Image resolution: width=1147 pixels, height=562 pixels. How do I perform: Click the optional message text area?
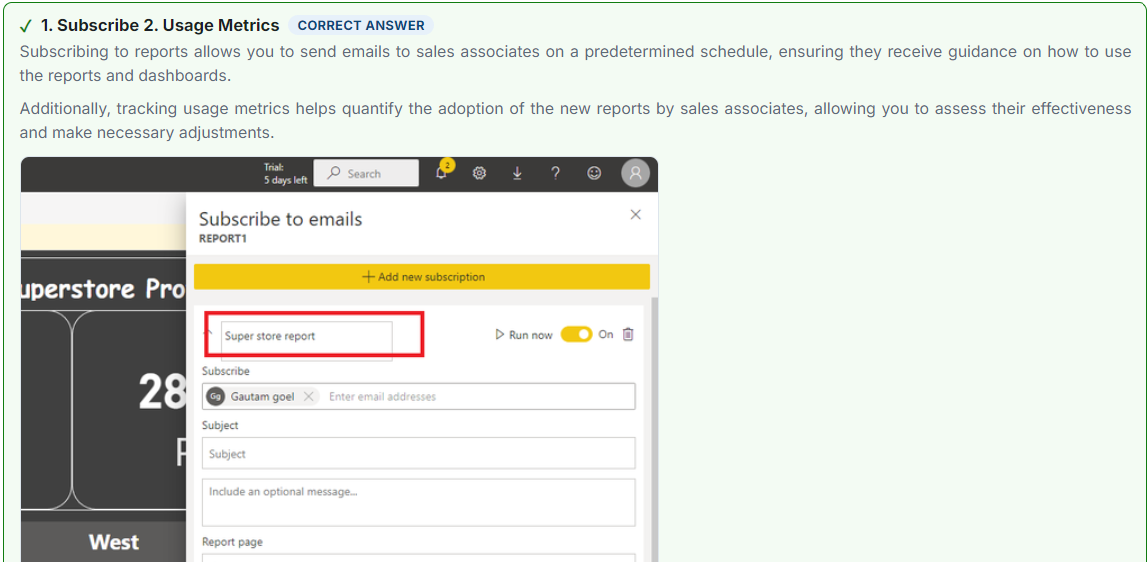tap(418, 503)
